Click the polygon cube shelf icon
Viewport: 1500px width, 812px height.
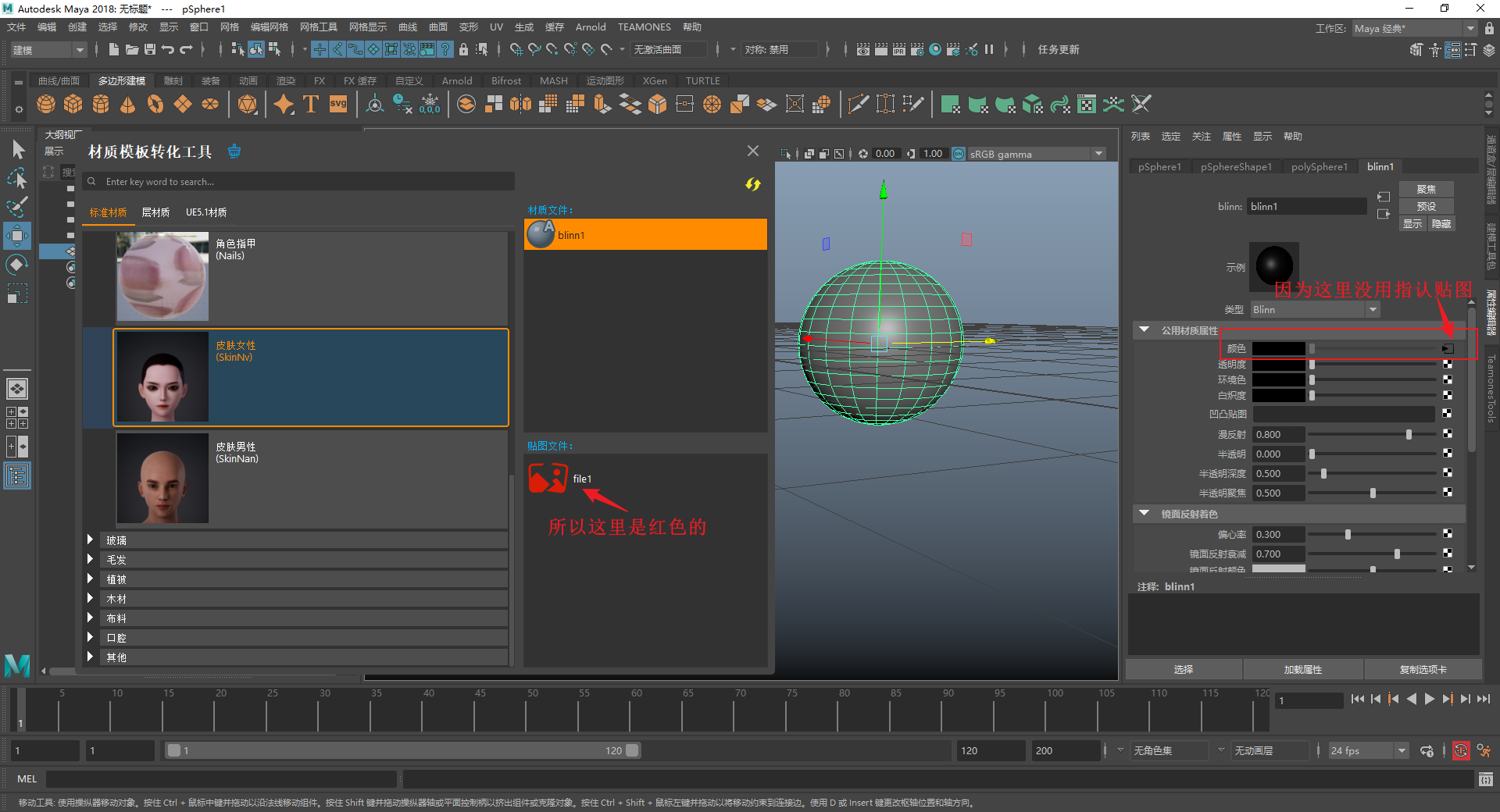[x=73, y=104]
